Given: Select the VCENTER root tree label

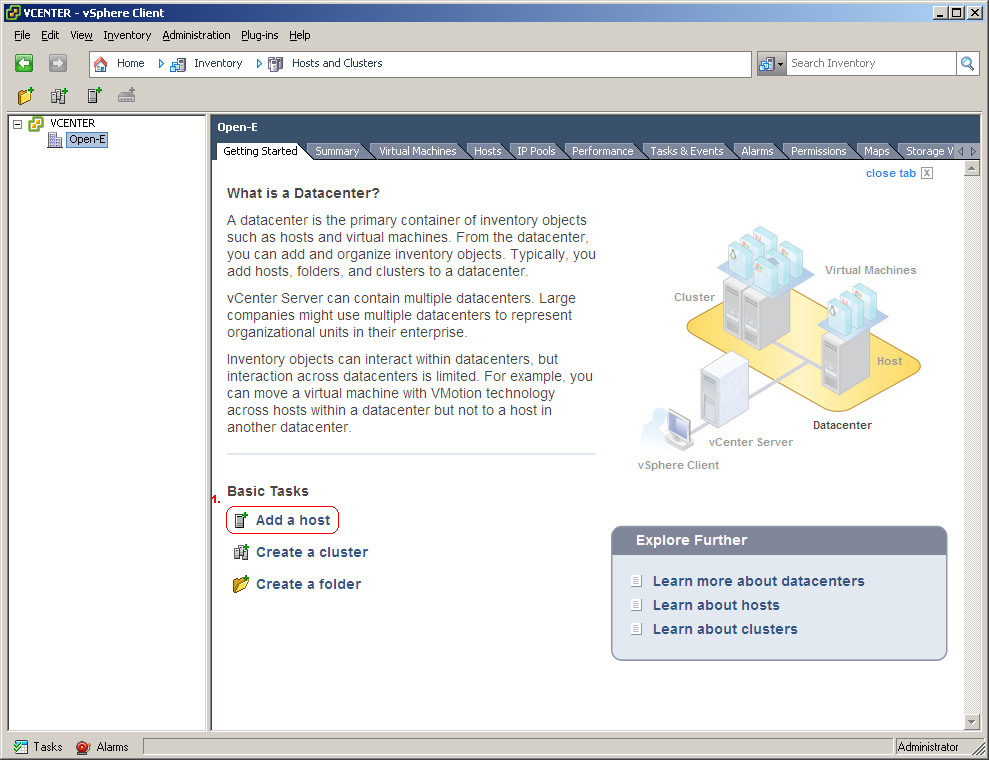Looking at the screenshot, I should [73, 123].
